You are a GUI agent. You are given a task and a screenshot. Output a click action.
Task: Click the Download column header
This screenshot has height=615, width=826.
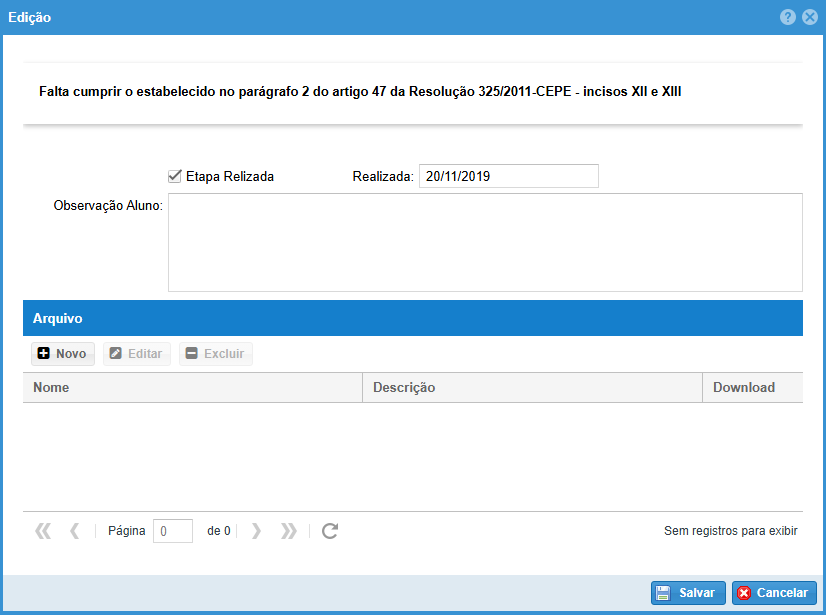pyautogui.click(x=752, y=388)
